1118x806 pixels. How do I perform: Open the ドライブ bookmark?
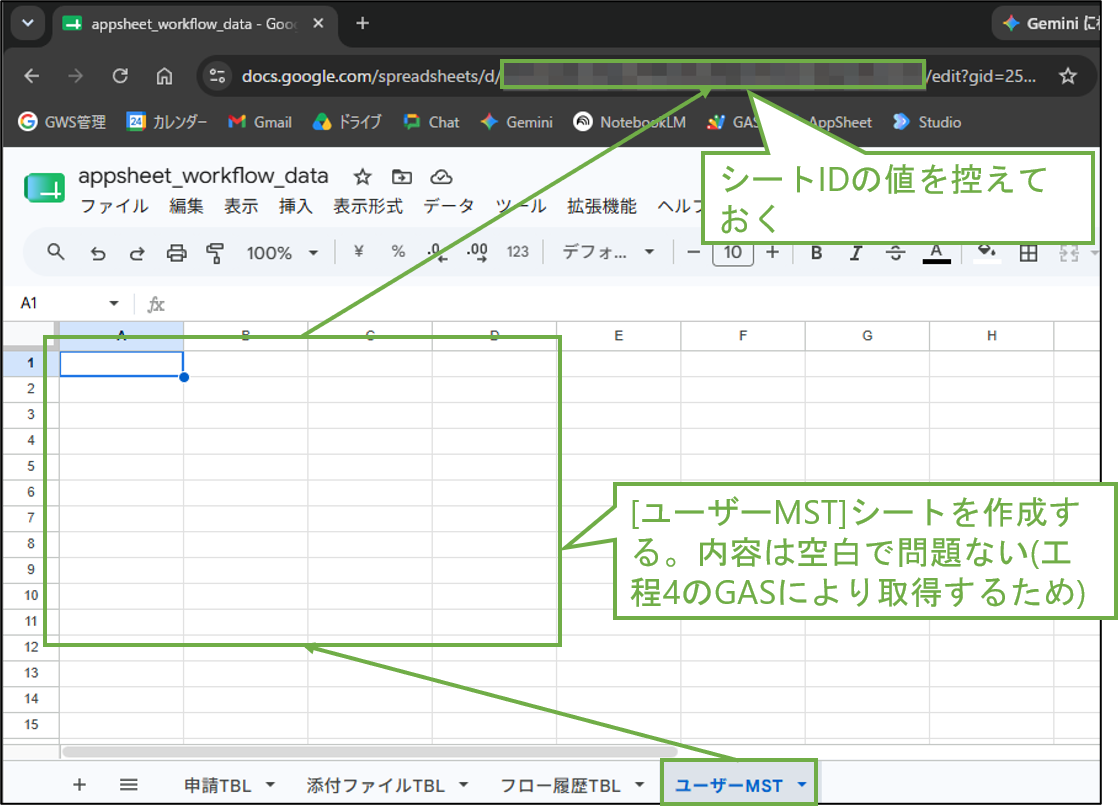(x=347, y=122)
